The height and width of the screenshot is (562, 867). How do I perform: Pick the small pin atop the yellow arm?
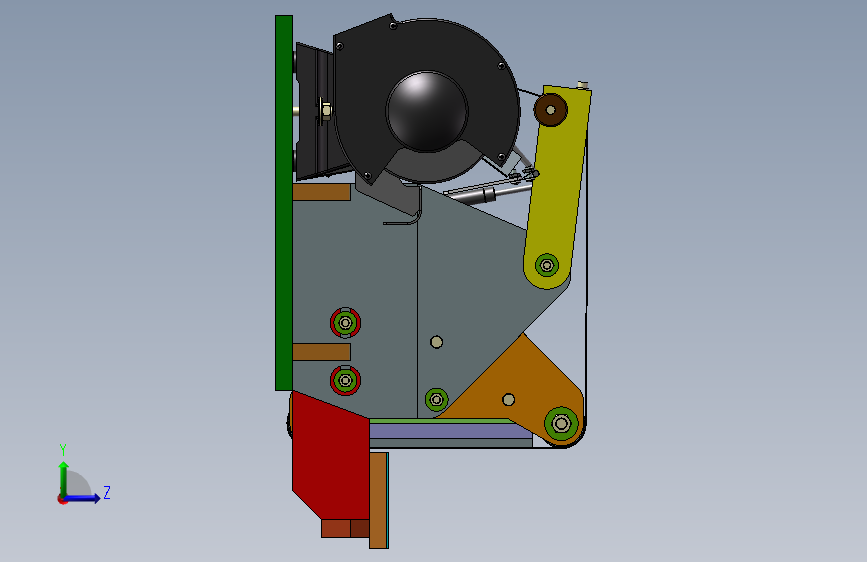[x=582, y=85]
